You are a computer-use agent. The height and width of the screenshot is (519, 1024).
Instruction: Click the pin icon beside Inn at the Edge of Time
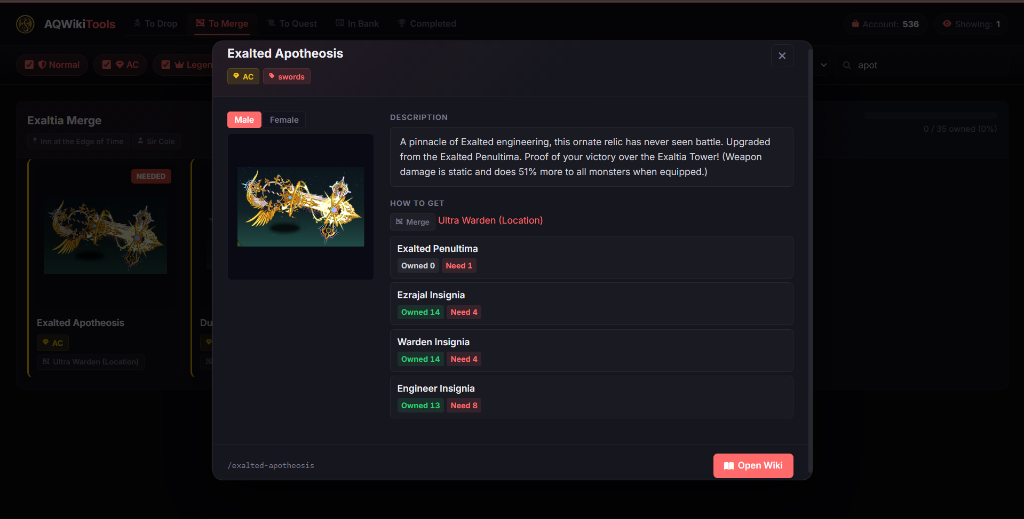click(35, 141)
